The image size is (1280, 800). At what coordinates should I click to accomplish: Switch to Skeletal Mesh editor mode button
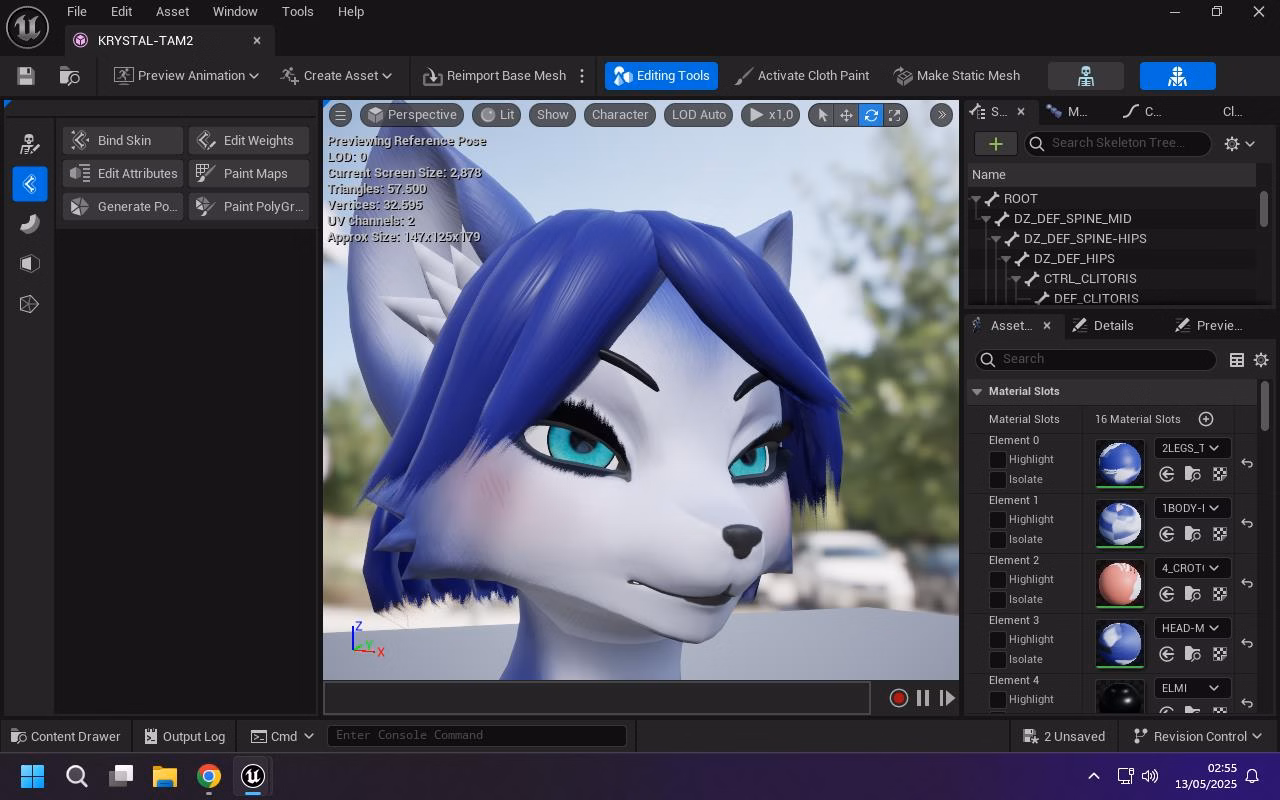[x=1177, y=76]
